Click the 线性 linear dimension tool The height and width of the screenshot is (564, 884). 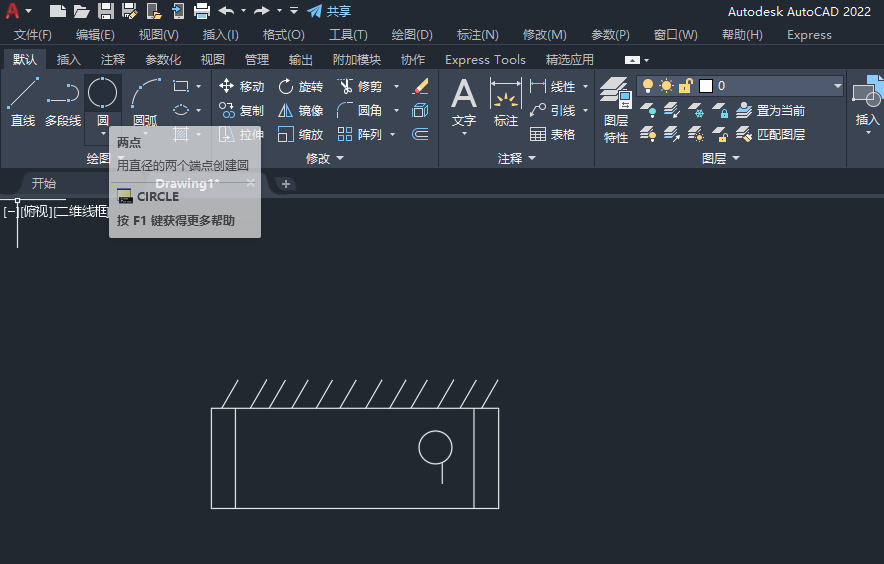552,86
